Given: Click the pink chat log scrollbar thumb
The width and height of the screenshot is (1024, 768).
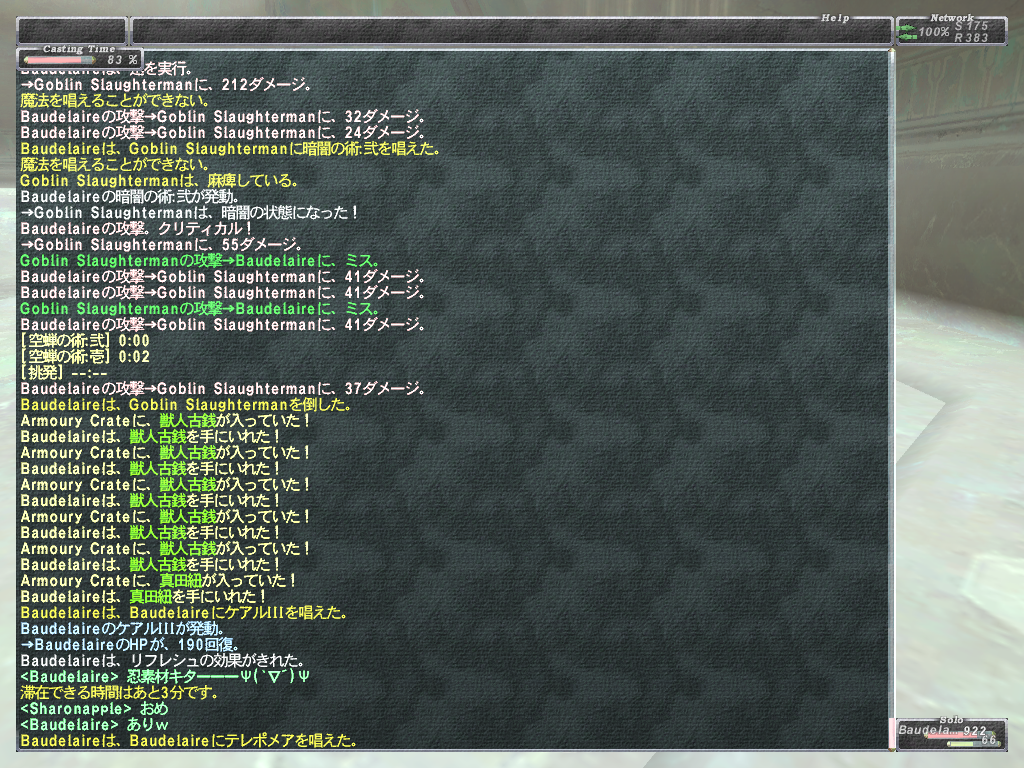Looking at the screenshot, I should (891, 732).
